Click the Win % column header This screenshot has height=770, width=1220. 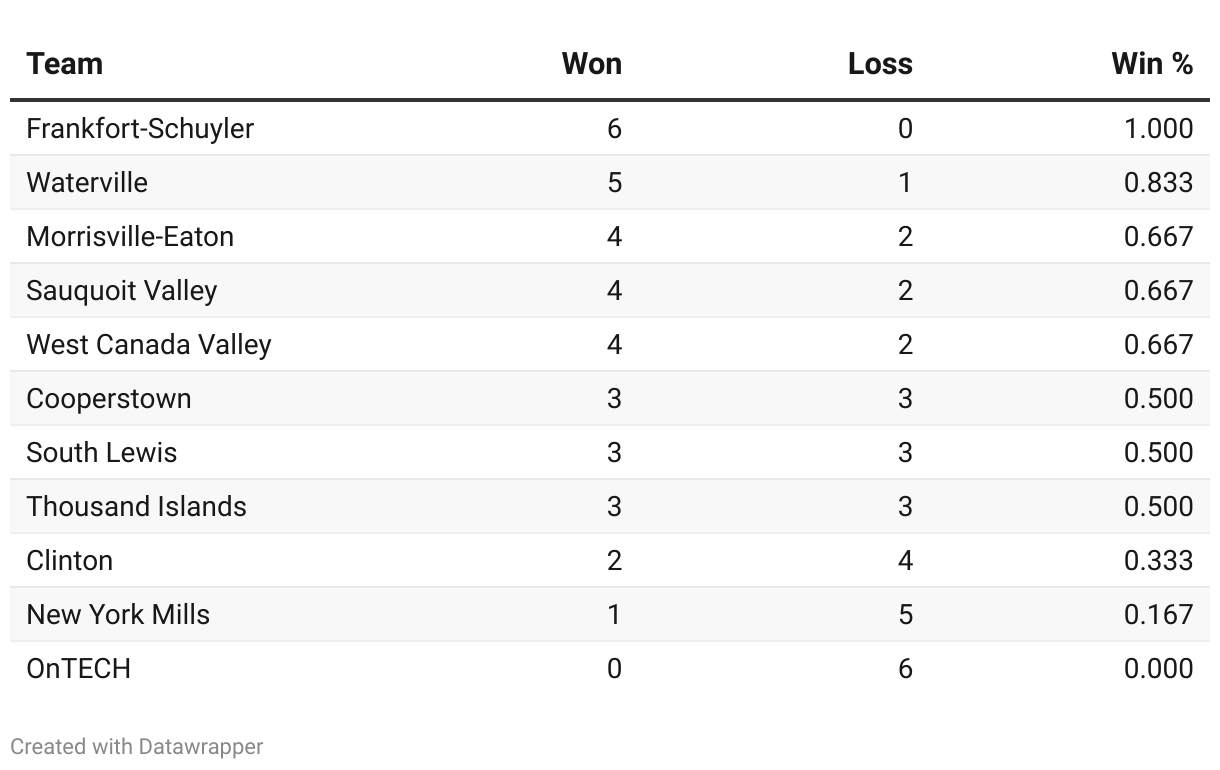pyautogui.click(x=1152, y=64)
